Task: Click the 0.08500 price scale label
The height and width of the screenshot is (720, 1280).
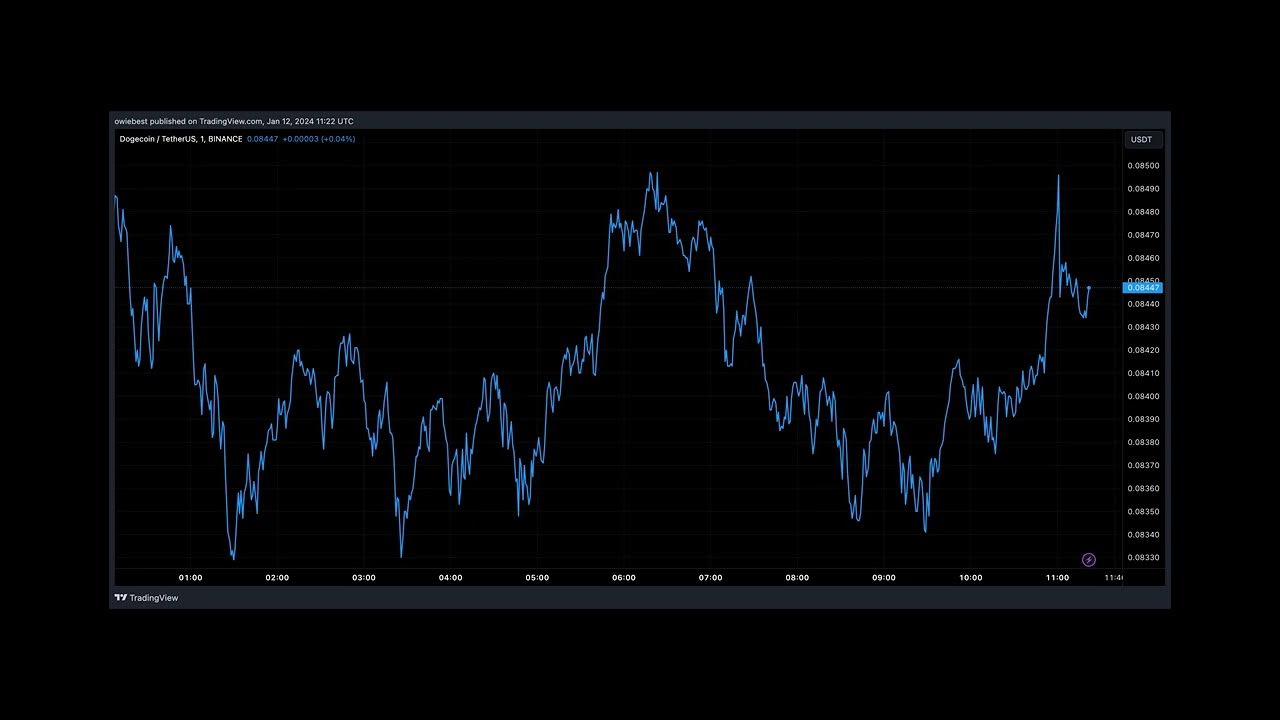Action: (x=1143, y=166)
